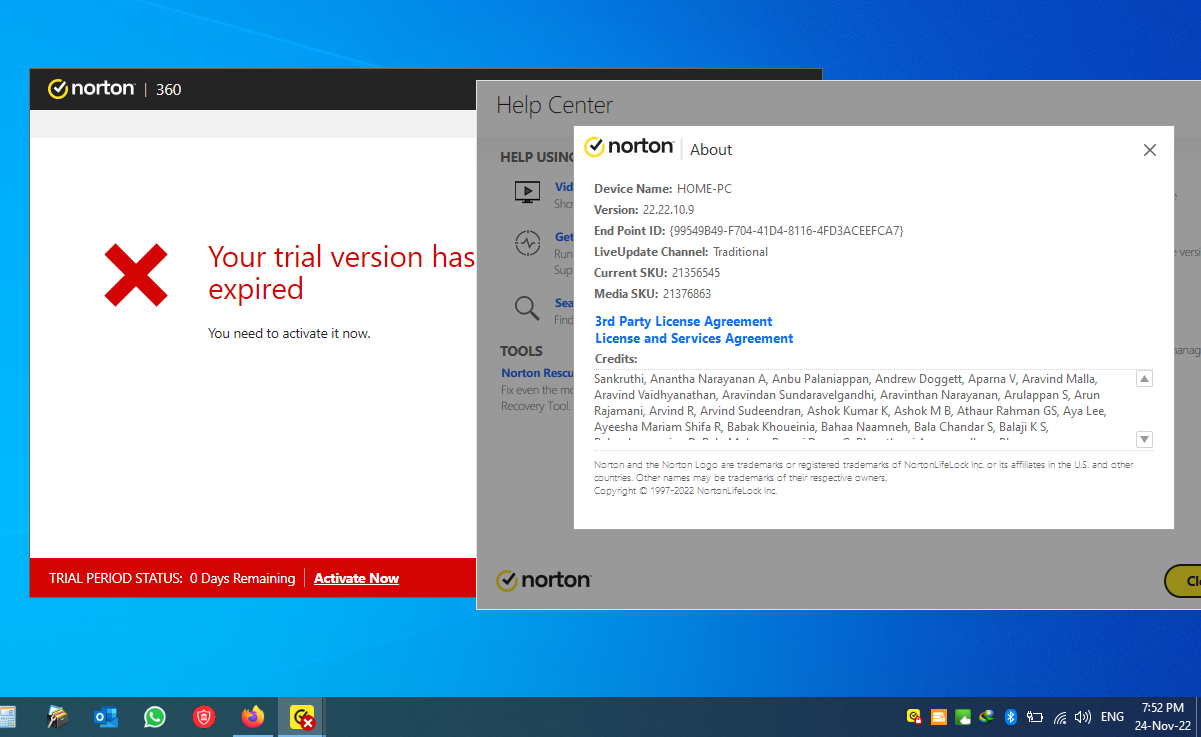1201x737 pixels.
Task: Click the Norton logo in 360 title bar
Action: 91,89
